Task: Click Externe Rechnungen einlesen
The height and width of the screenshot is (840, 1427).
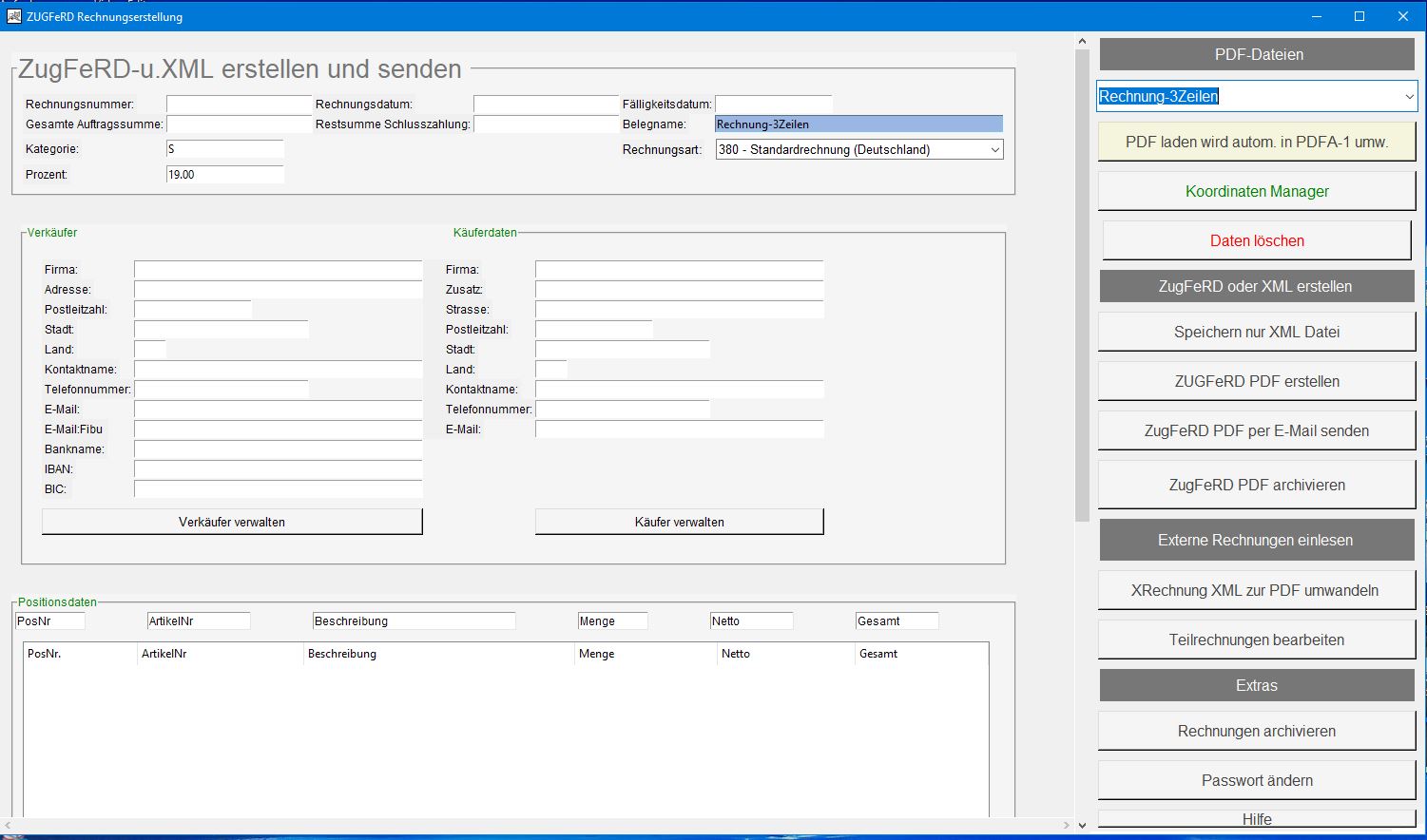Action: click(x=1256, y=539)
